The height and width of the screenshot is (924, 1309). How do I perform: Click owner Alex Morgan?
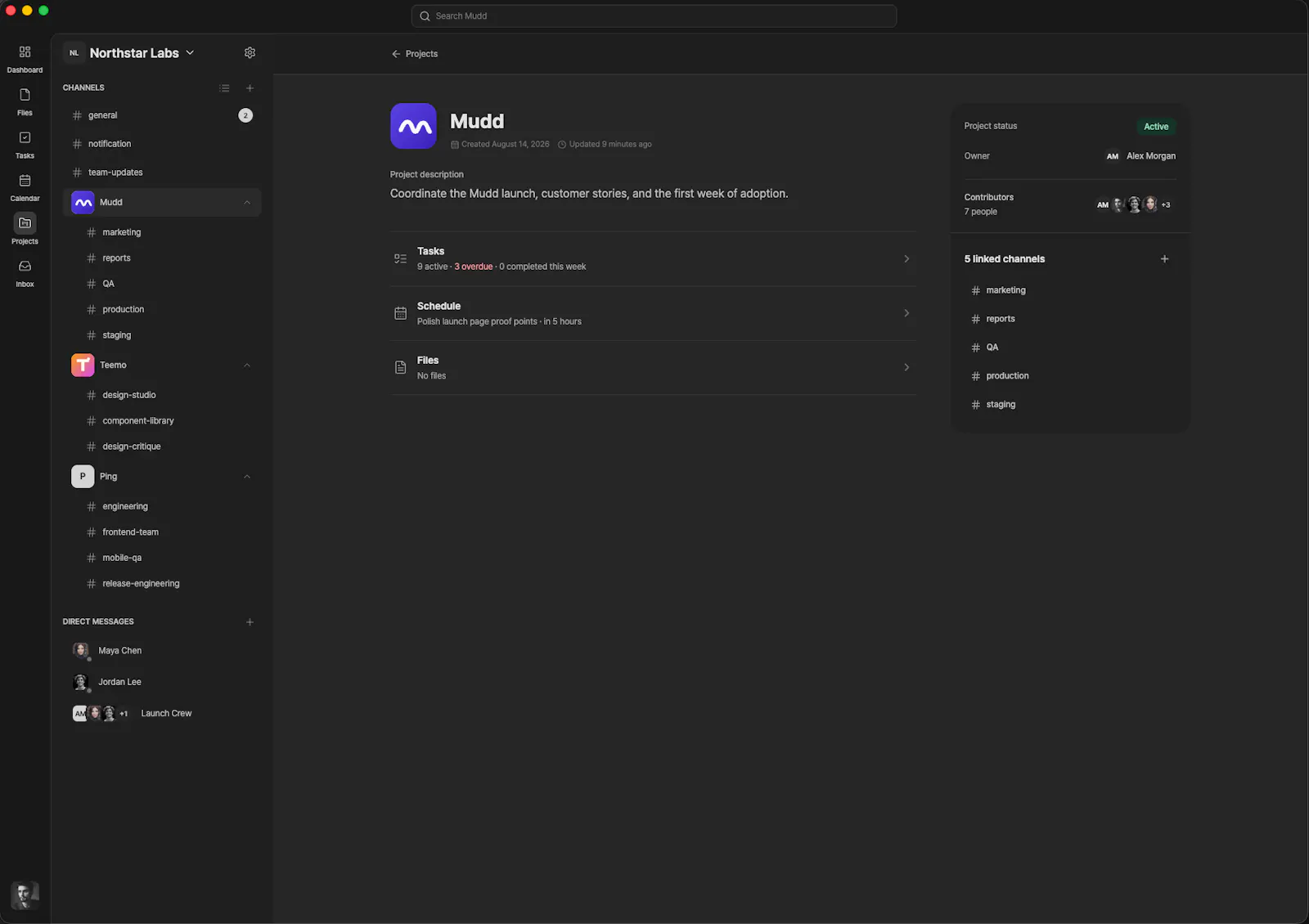[x=1140, y=156]
